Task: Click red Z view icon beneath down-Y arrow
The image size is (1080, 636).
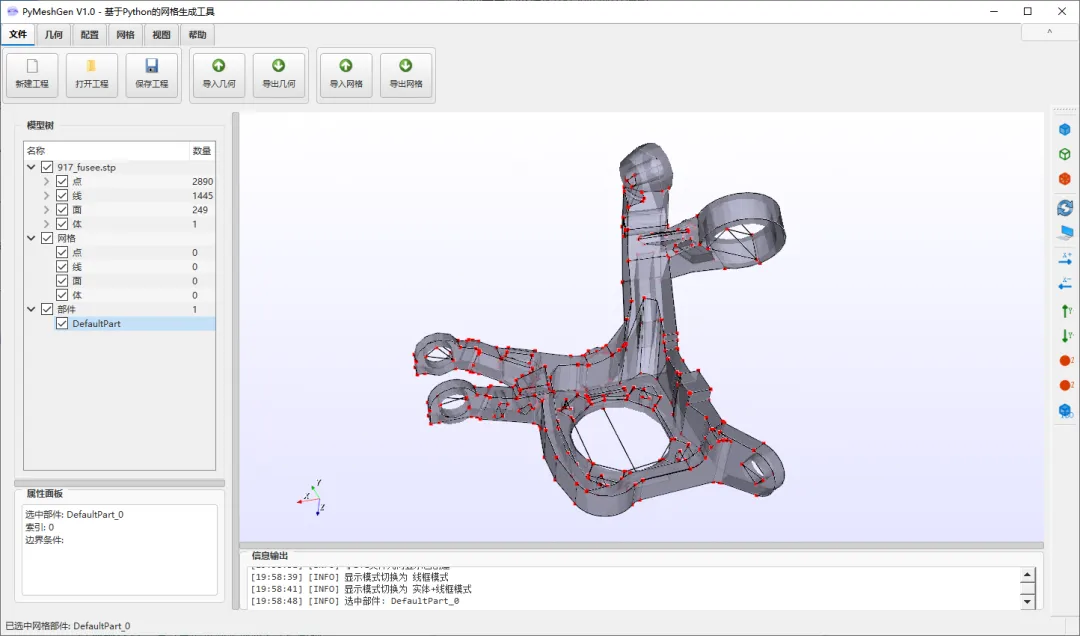Action: click(x=1065, y=360)
